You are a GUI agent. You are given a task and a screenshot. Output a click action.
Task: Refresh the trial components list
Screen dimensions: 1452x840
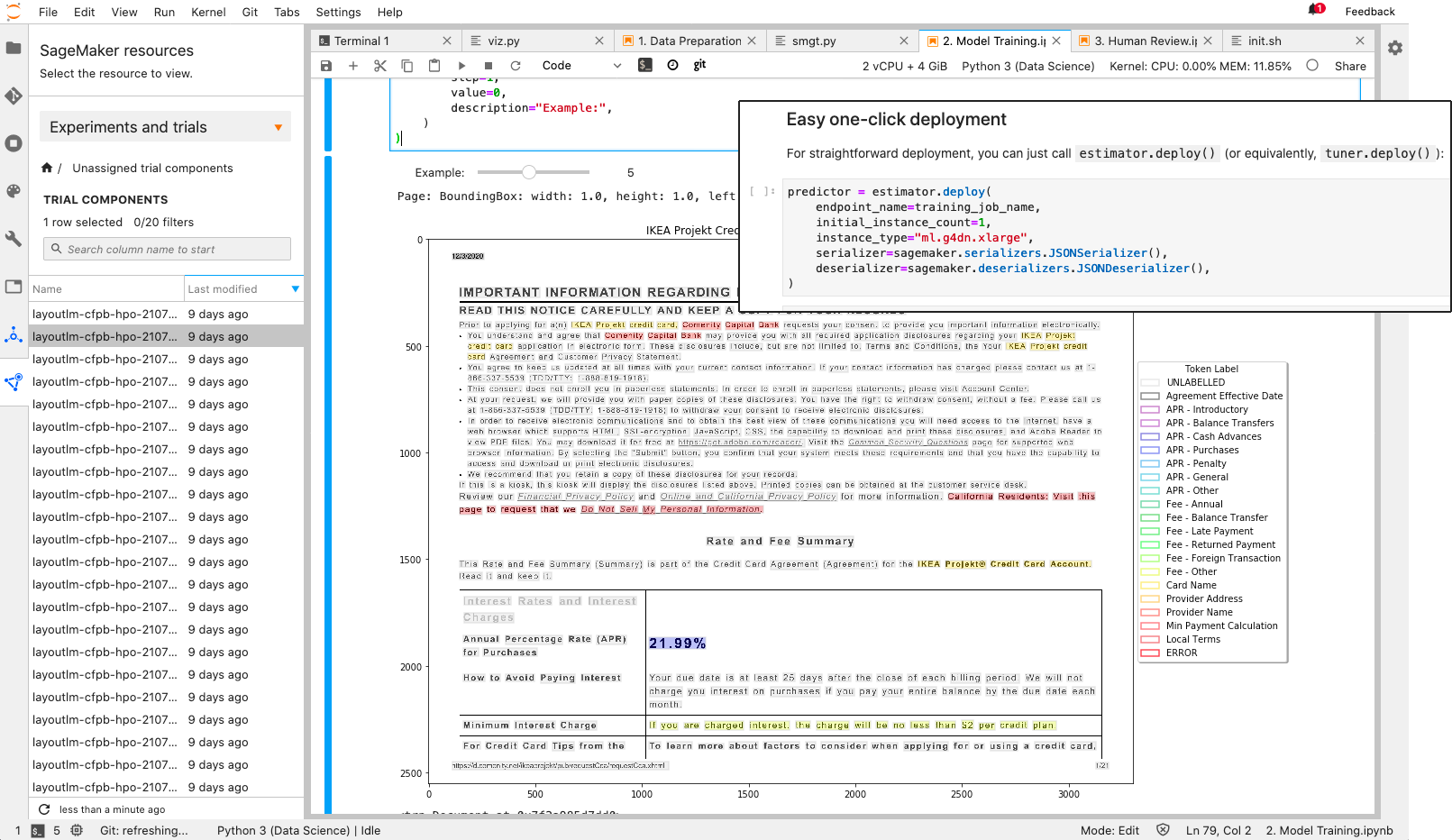[x=43, y=809]
